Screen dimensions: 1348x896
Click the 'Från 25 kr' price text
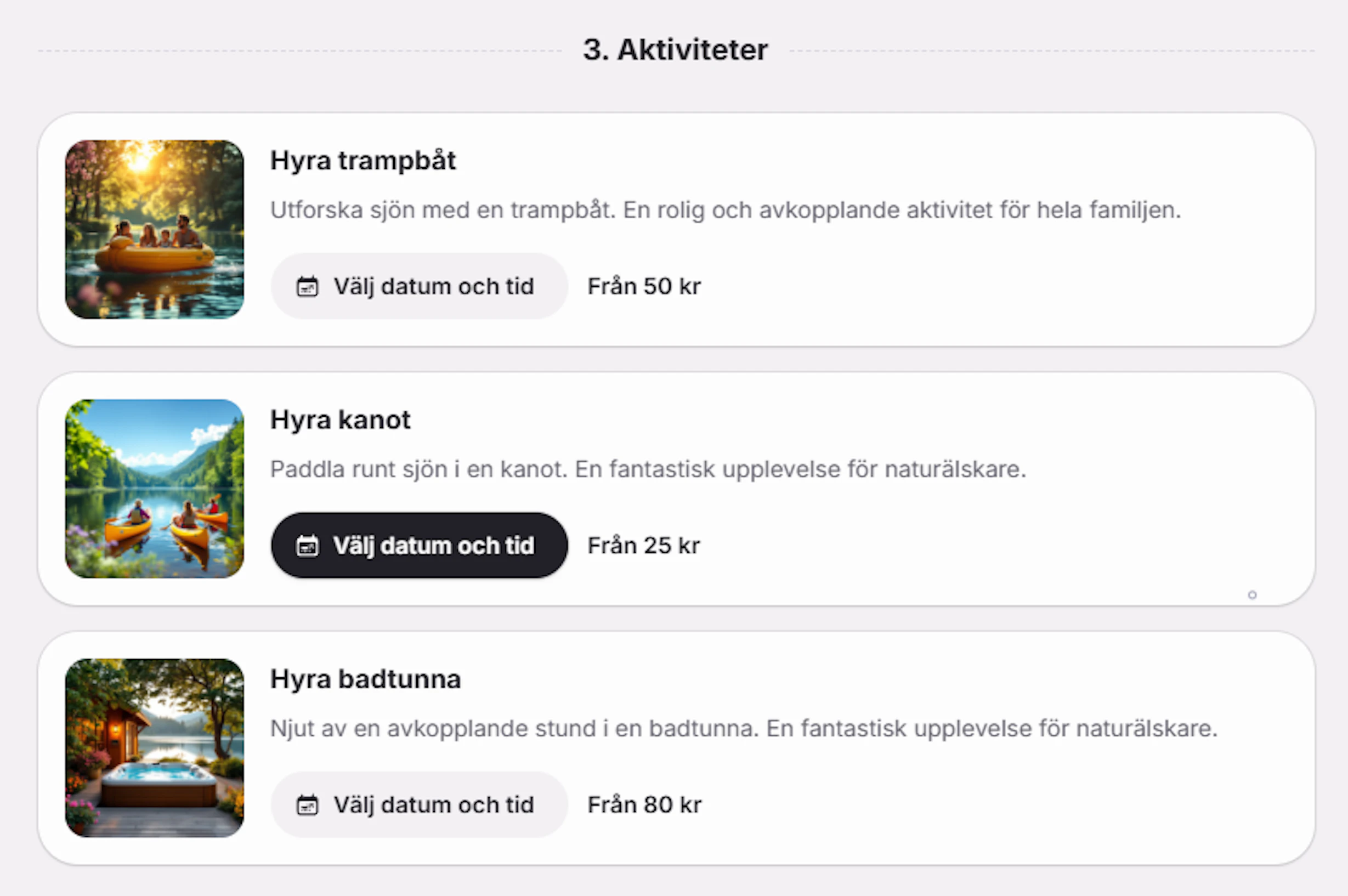[x=643, y=546]
